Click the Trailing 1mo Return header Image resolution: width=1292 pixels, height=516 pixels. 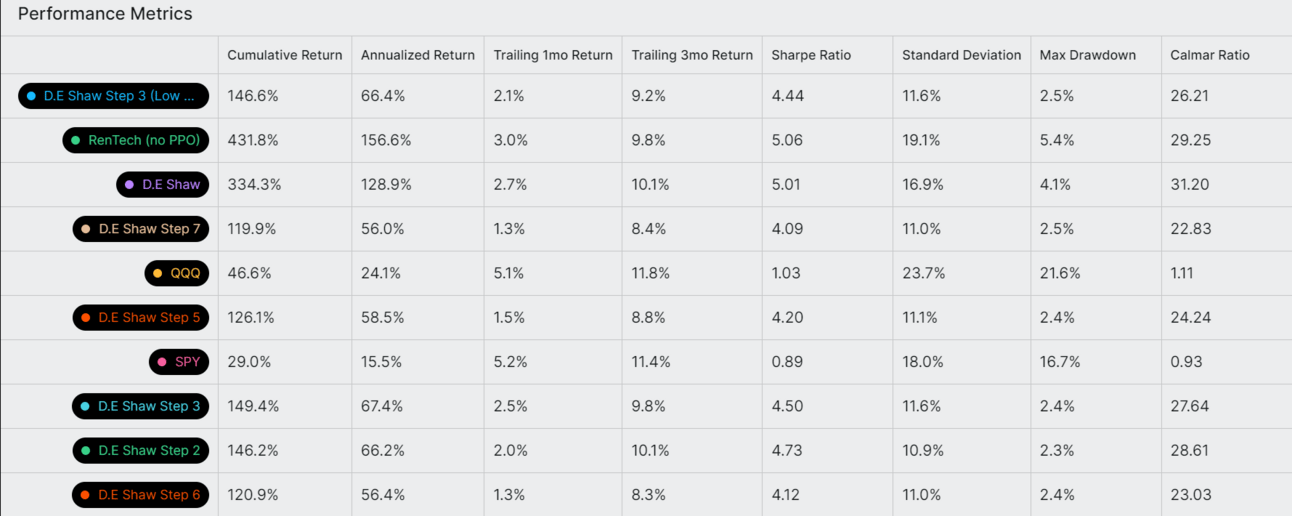coord(552,55)
